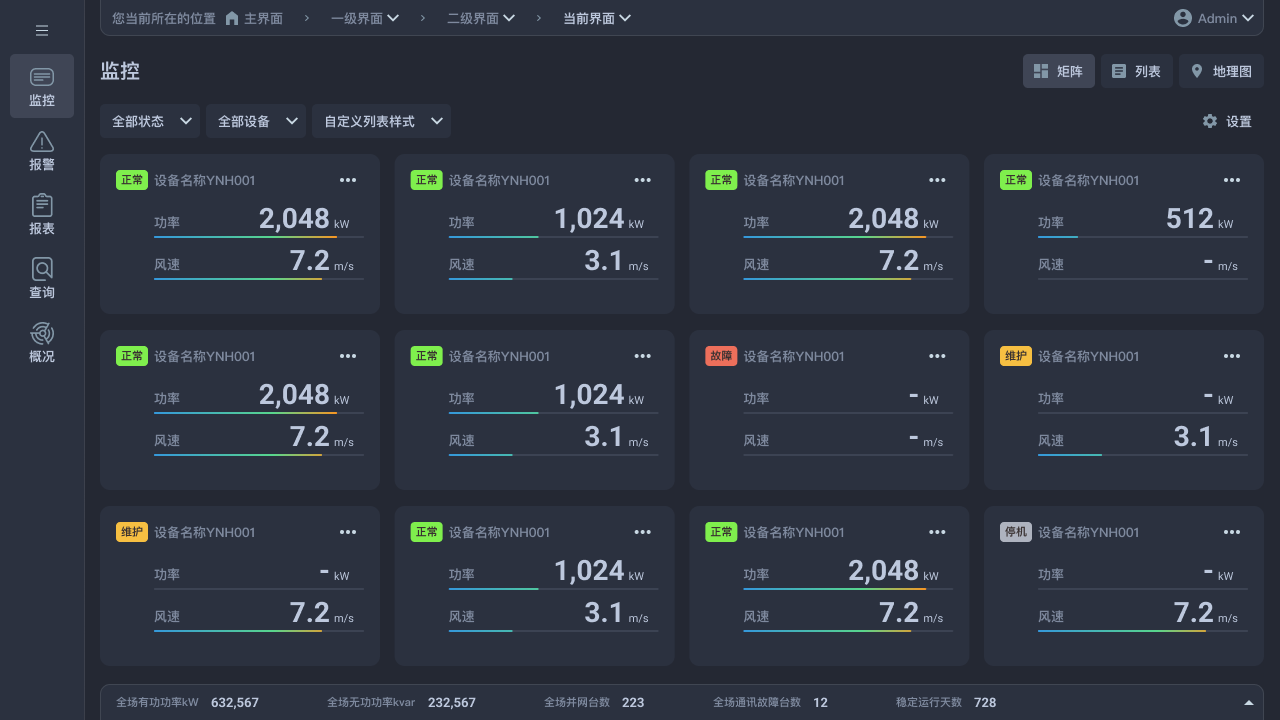This screenshot has height=720, width=1280.
Task: Click the red 故障 status badge
Action: point(721,356)
